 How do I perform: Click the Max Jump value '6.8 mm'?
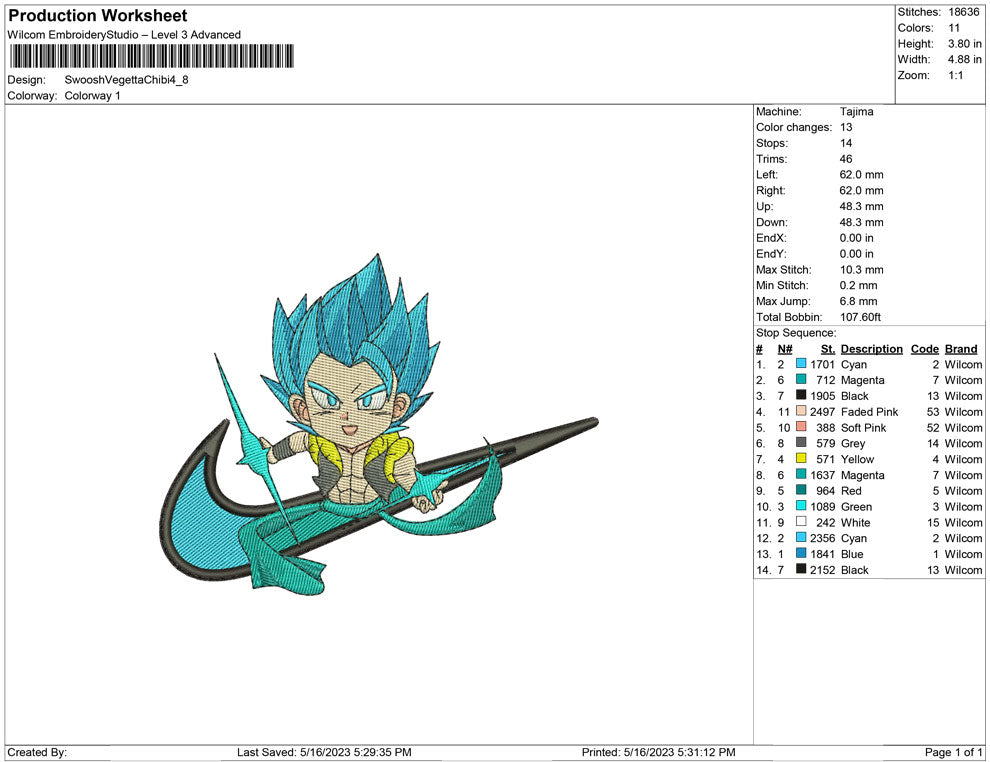(859, 301)
